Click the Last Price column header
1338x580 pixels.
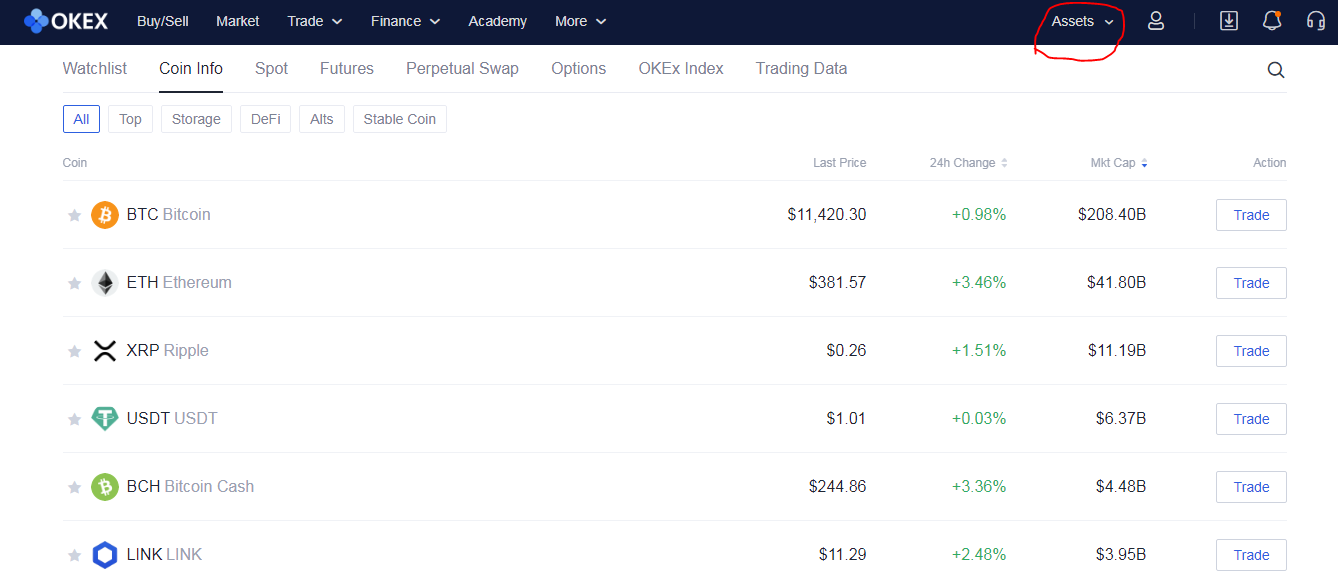coord(840,163)
